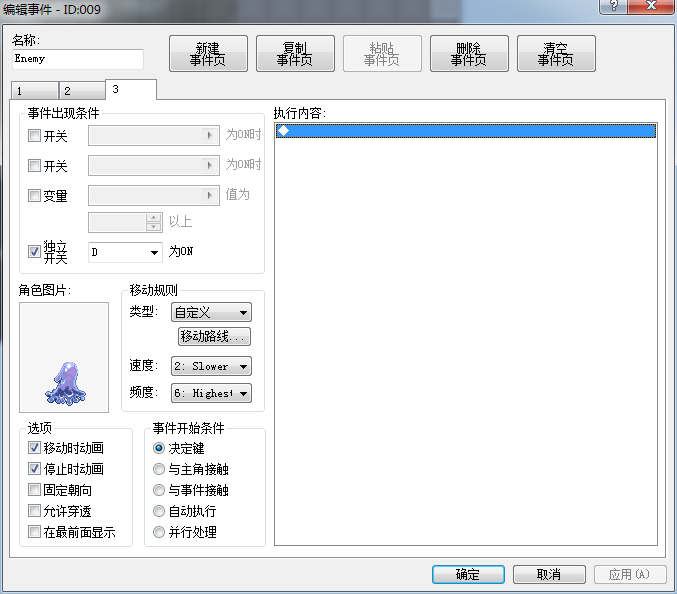Select the 自动执行 trigger radio button
This screenshot has height=594, width=677.
click(159, 511)
